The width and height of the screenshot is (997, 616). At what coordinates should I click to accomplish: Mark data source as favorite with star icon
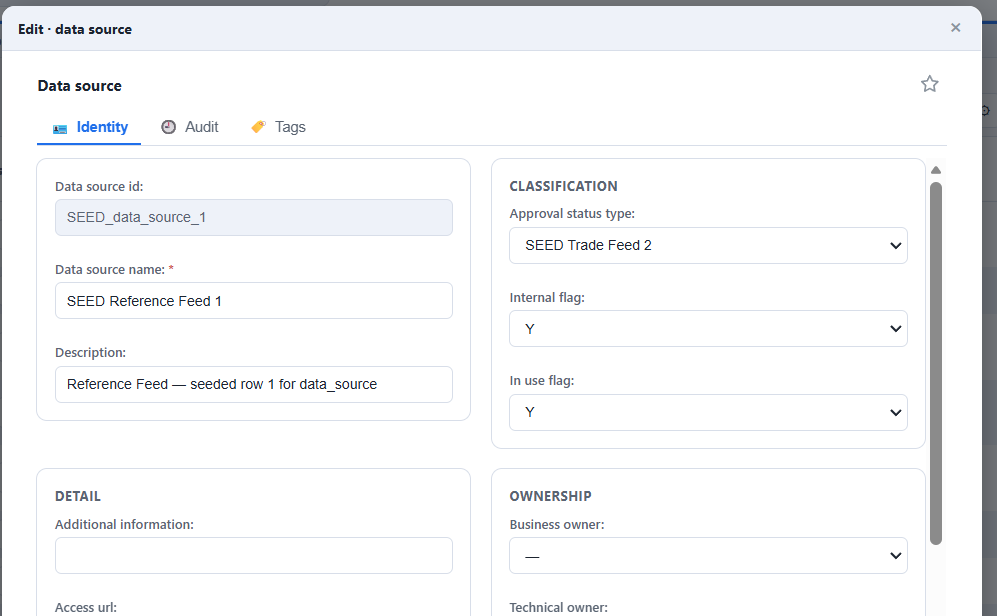click(x=930, y=84)
